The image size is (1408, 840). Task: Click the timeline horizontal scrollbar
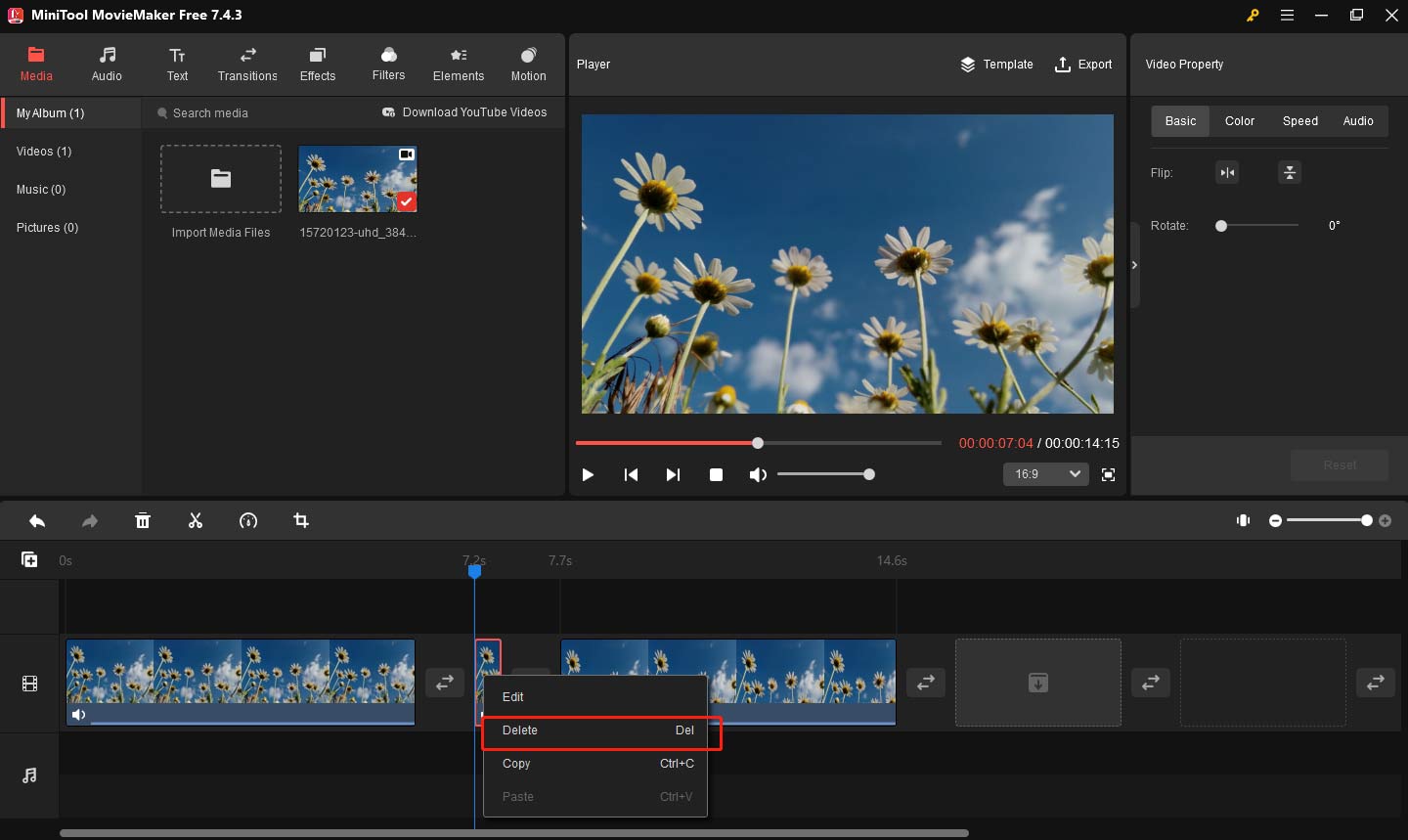pos(514,833)
